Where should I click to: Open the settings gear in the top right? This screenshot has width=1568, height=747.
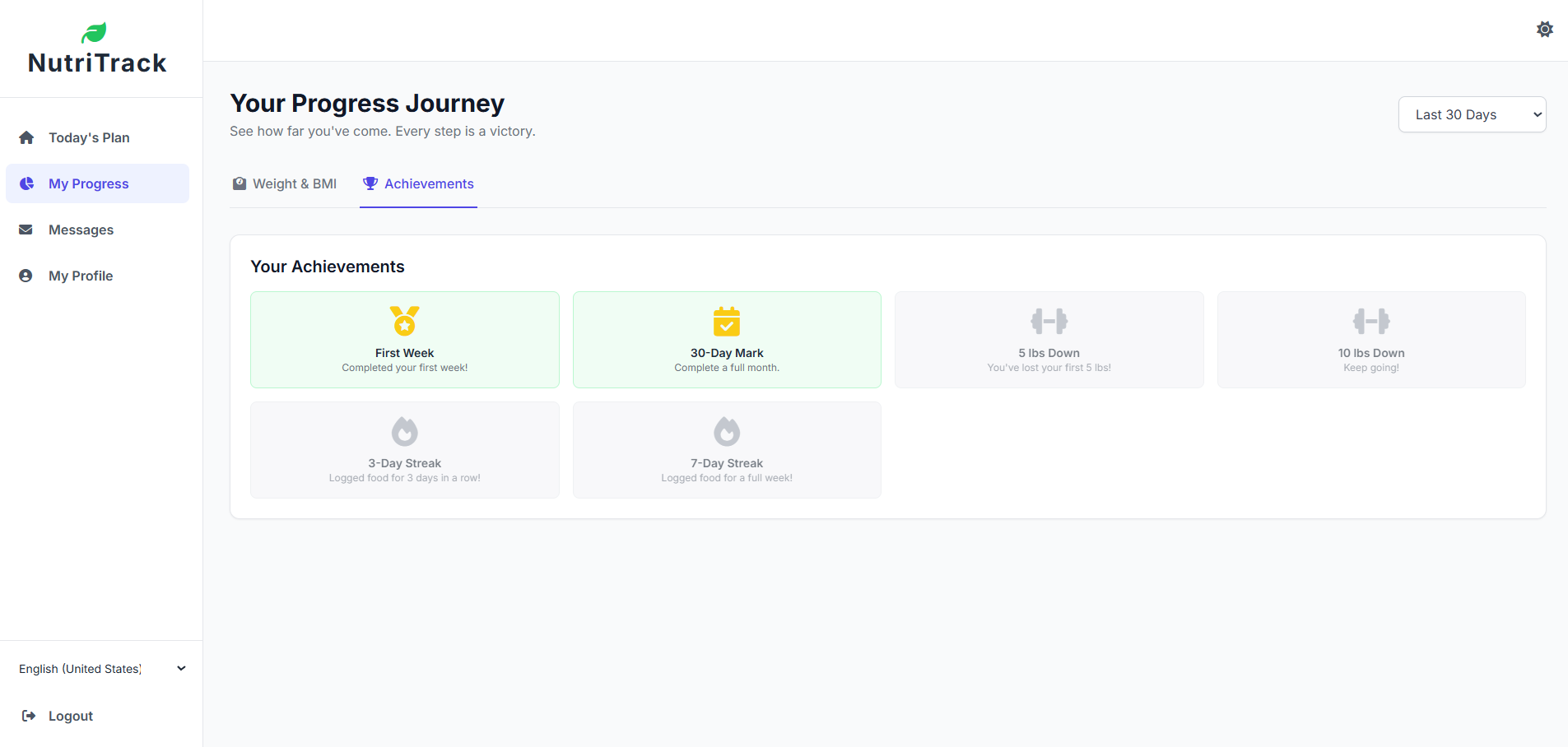pos(1544,29)
